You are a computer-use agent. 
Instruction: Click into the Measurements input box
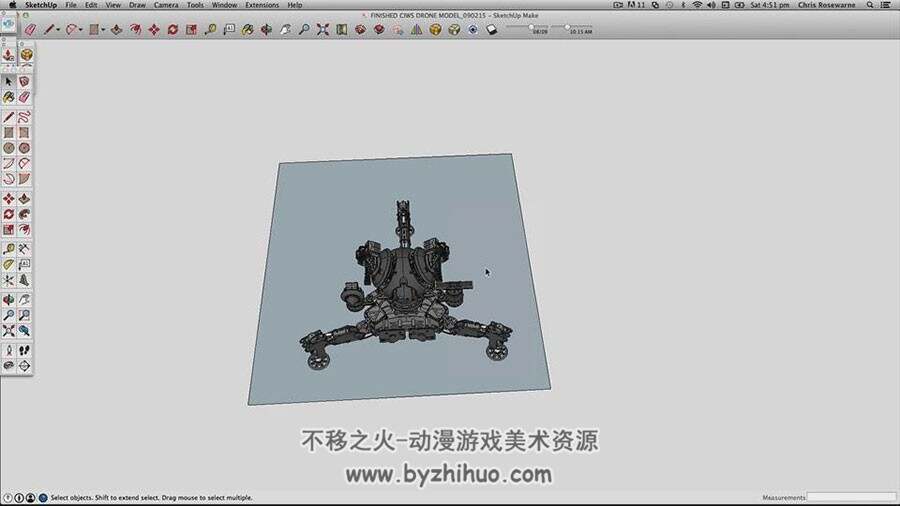[x=851, y=497]
